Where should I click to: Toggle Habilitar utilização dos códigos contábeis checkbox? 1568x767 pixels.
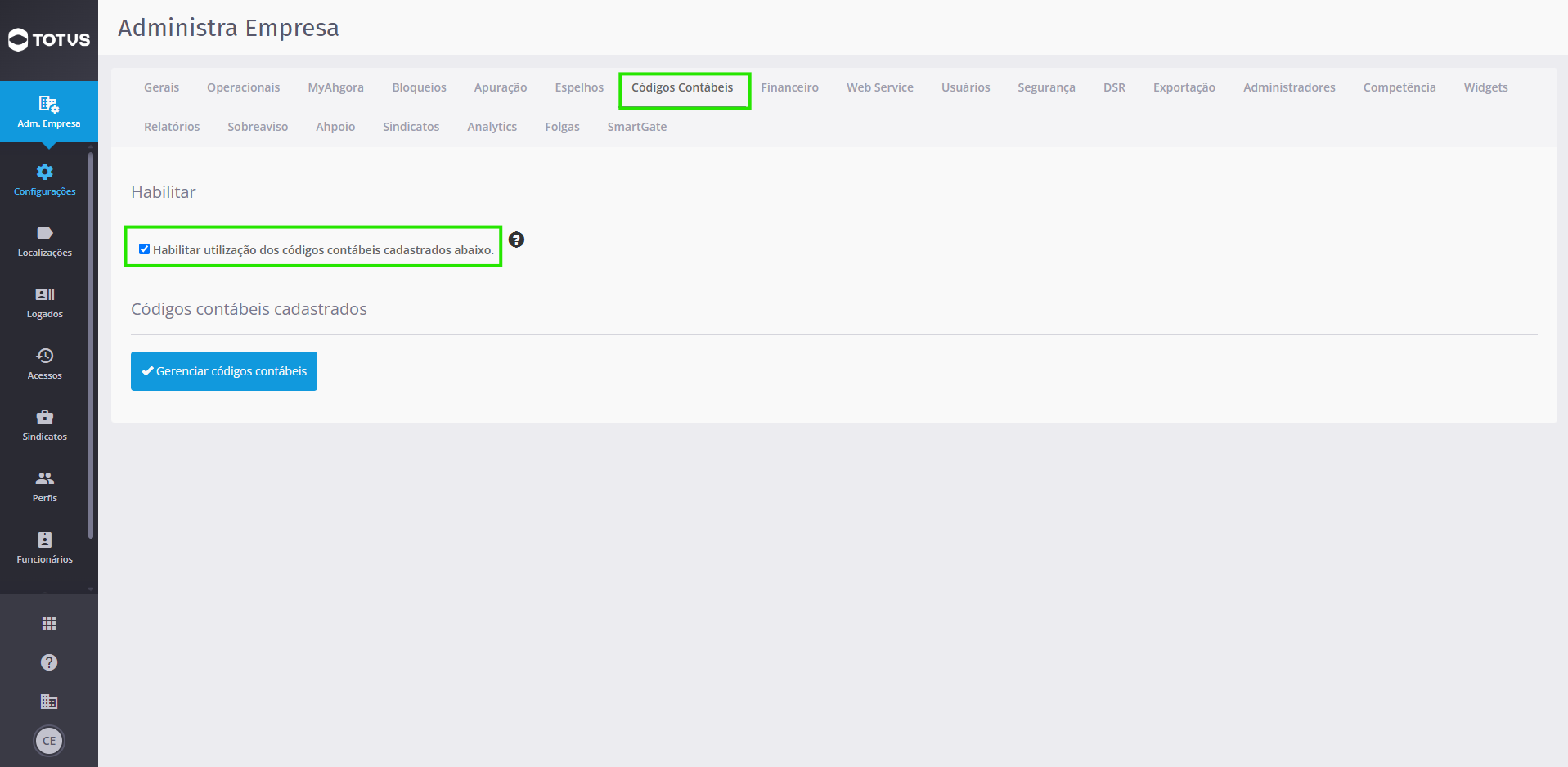pyautogui.click(x=144, y=249)
